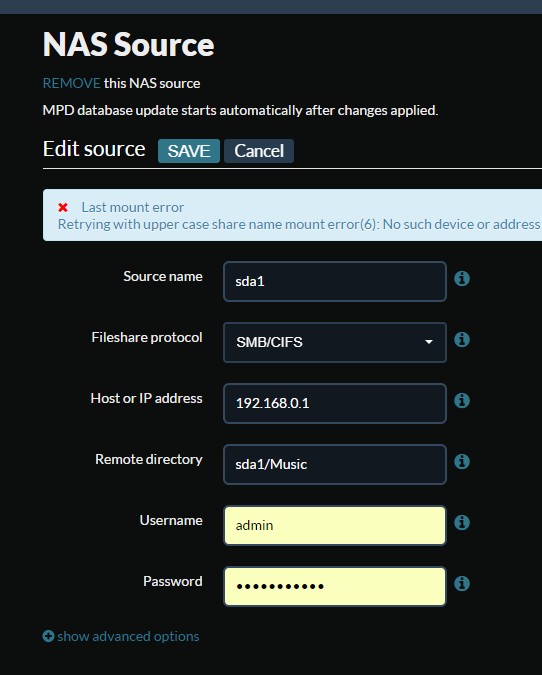This screenshot has width=542, height=675.
Task: Click the 'Remote directory' label
Action: (149, 459)
